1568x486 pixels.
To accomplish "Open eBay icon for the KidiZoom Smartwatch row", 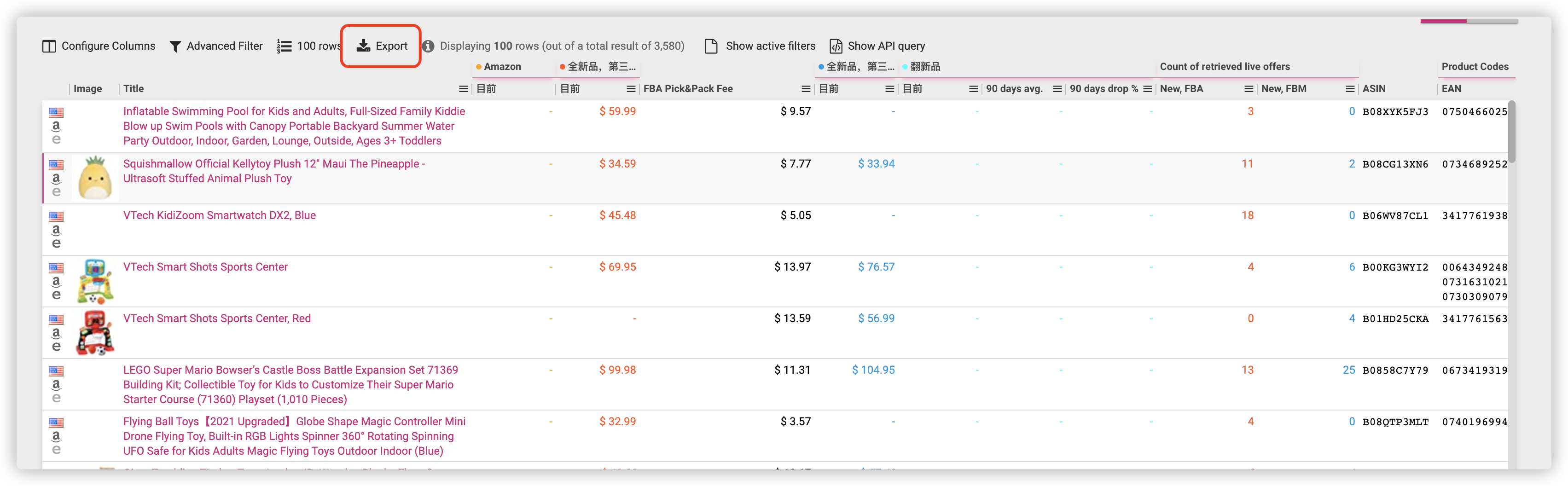I will pos(56,243).
